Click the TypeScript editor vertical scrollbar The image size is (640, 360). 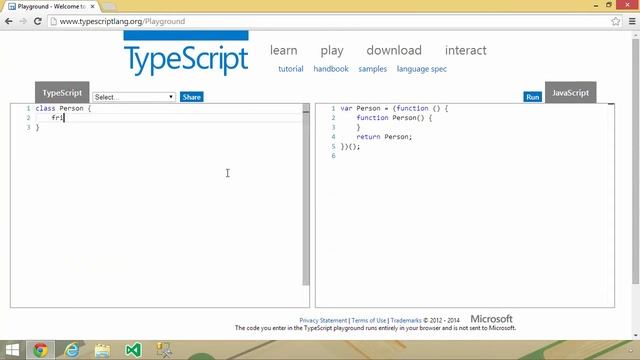(306, 195)
